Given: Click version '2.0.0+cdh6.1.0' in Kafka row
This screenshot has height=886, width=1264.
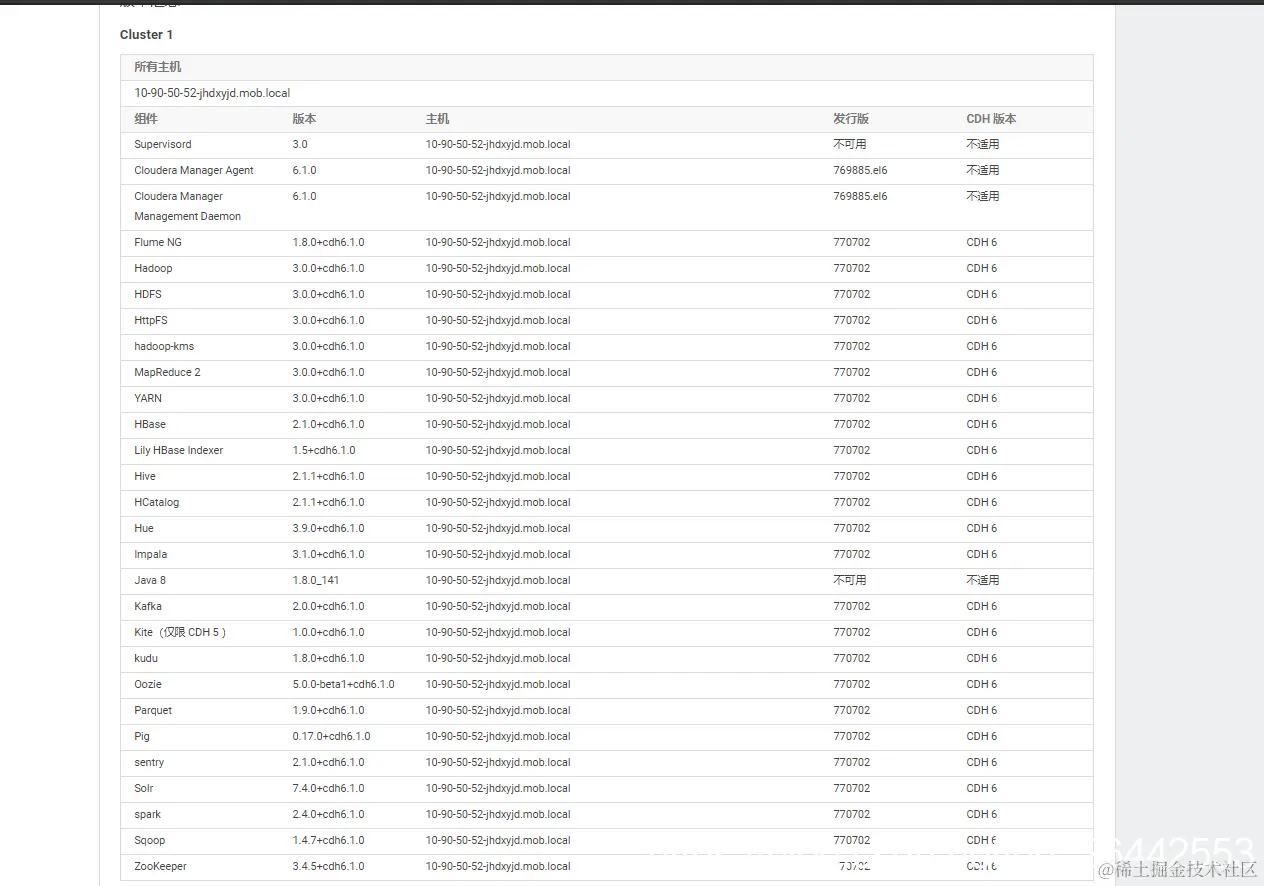Looking at the screenshot, I should 328,607.
